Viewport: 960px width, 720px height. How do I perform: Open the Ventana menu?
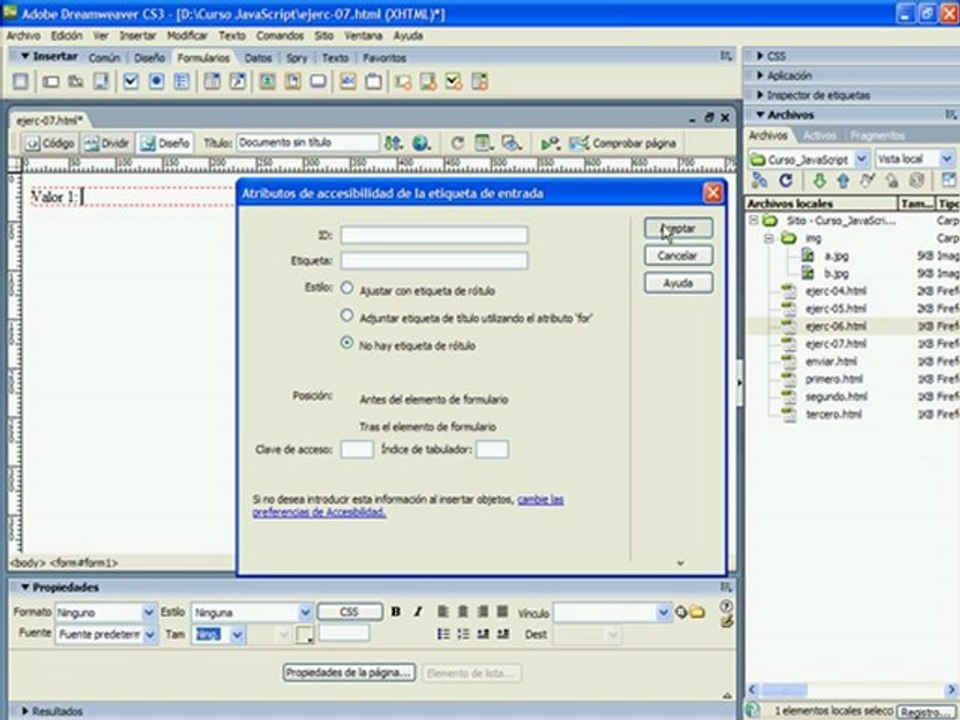point(362,36)
